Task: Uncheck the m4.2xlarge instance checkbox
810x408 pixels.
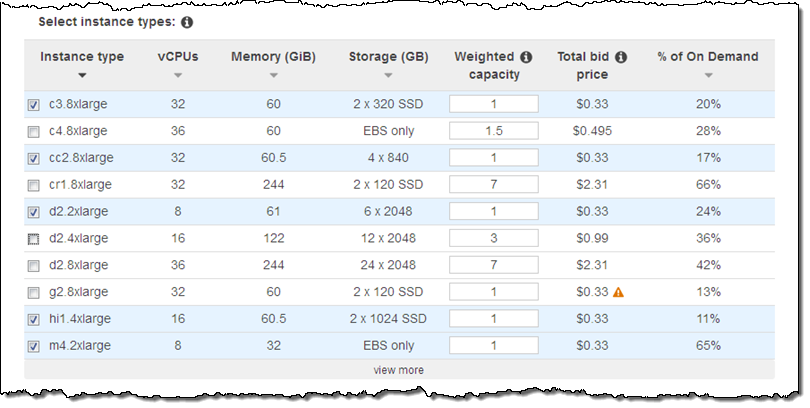Action: click(34, 346)
